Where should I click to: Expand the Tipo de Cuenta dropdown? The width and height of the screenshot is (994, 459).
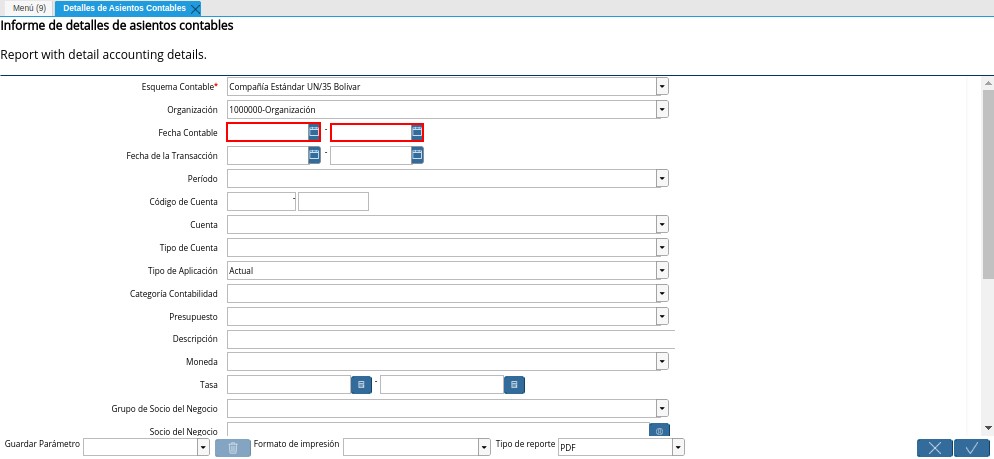pos(662,247)
